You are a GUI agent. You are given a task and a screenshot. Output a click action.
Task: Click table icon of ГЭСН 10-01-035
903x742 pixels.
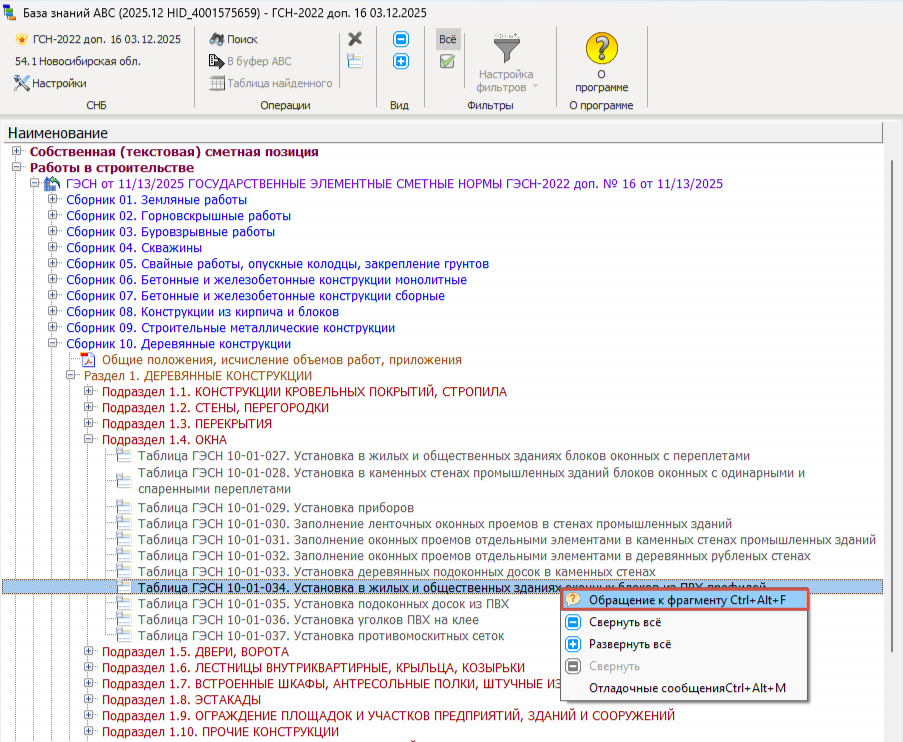point(123,603)
